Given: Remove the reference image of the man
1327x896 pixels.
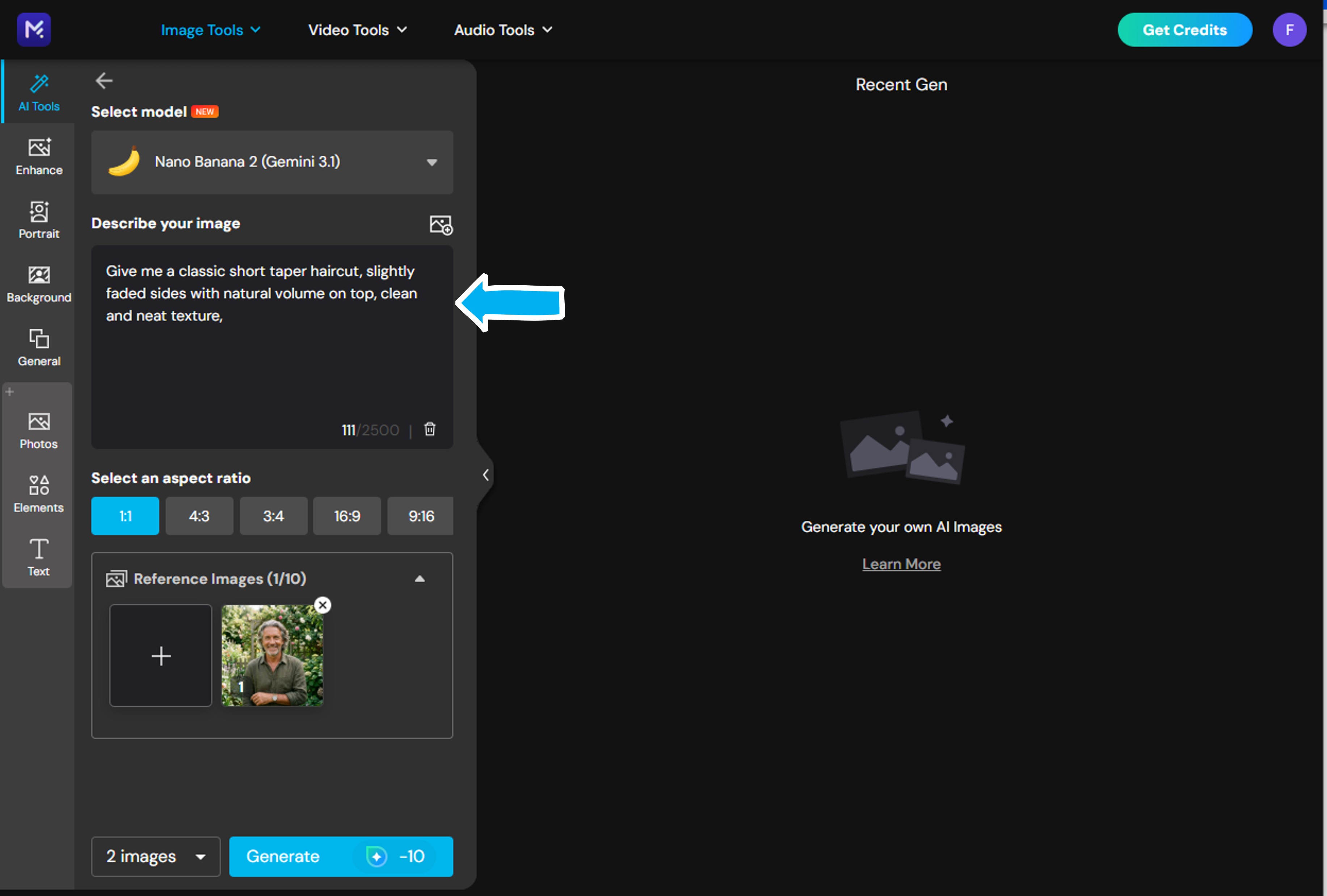Looking at the screenshot, I should pos(323,605).
